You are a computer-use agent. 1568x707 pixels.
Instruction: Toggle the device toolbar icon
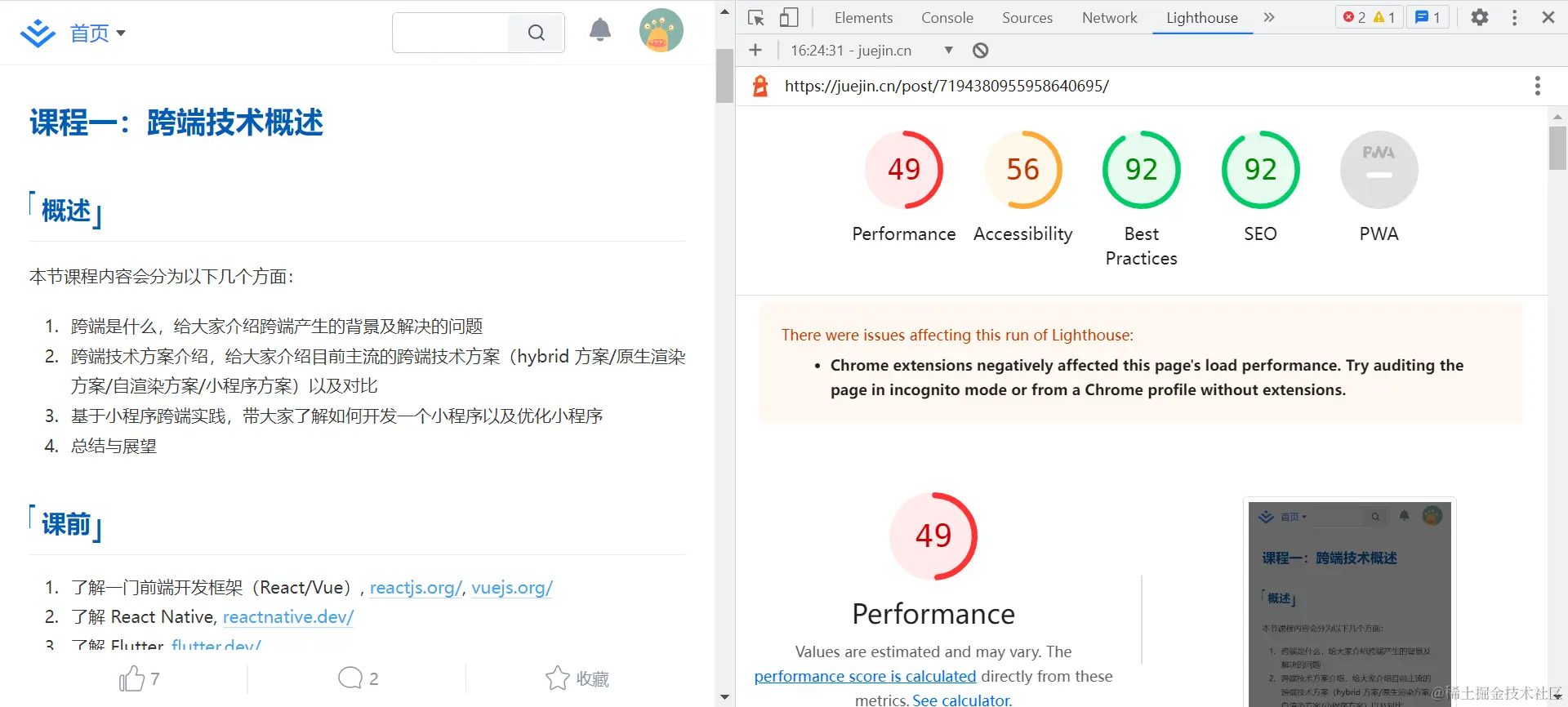[x=788, y=17]
